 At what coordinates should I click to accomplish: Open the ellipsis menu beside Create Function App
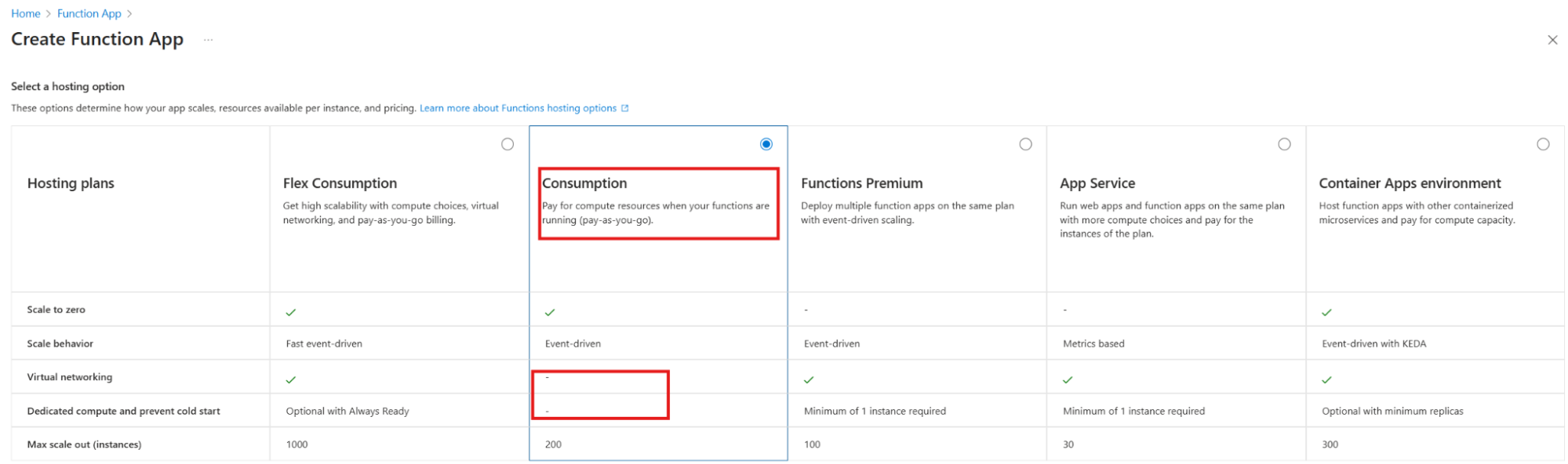(x=208, y=40)
